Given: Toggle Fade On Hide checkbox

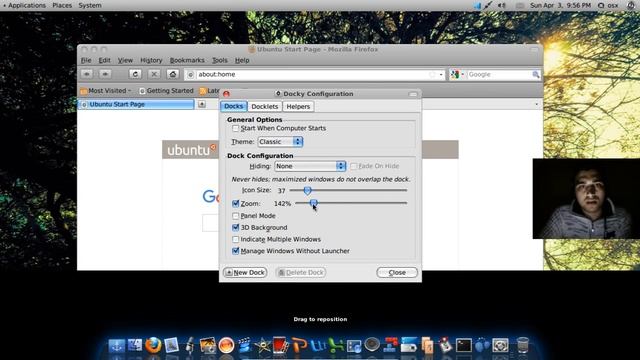Looking at the screenshot, I should click(x=353, y=166).
